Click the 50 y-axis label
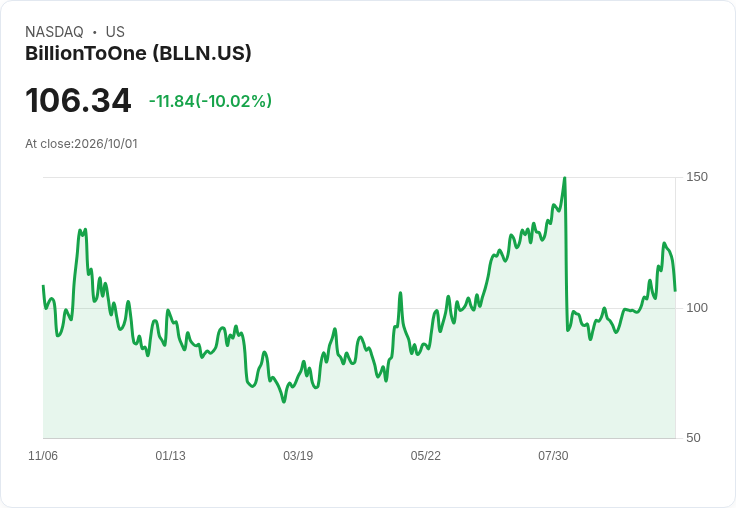The width and height of the screenshot is (736, 508). (693, 438)
